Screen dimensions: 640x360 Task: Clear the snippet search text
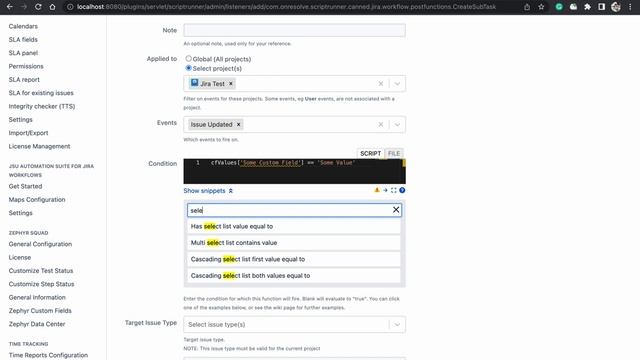(396, 210)
